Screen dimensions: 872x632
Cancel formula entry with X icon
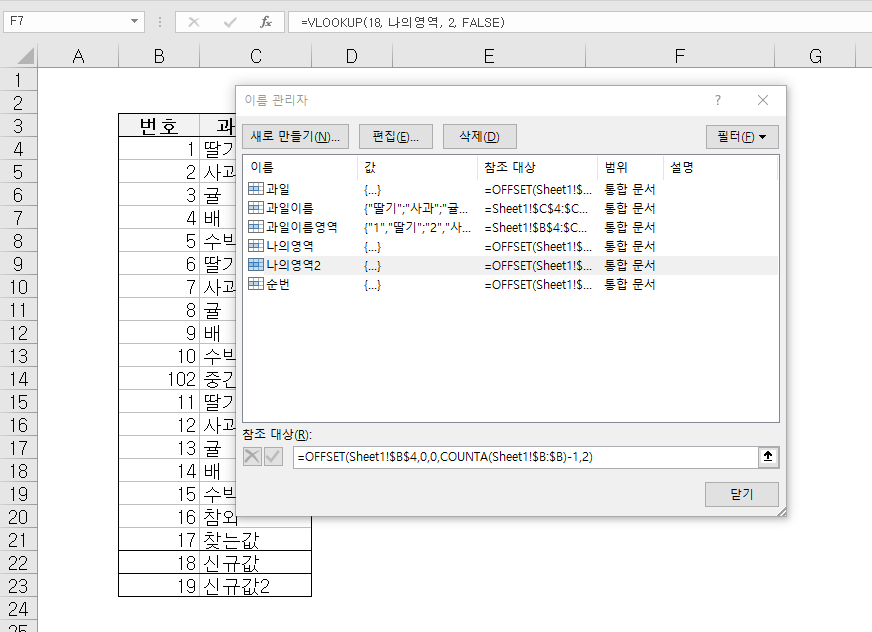pyautogui.click(x=194, y=22)
